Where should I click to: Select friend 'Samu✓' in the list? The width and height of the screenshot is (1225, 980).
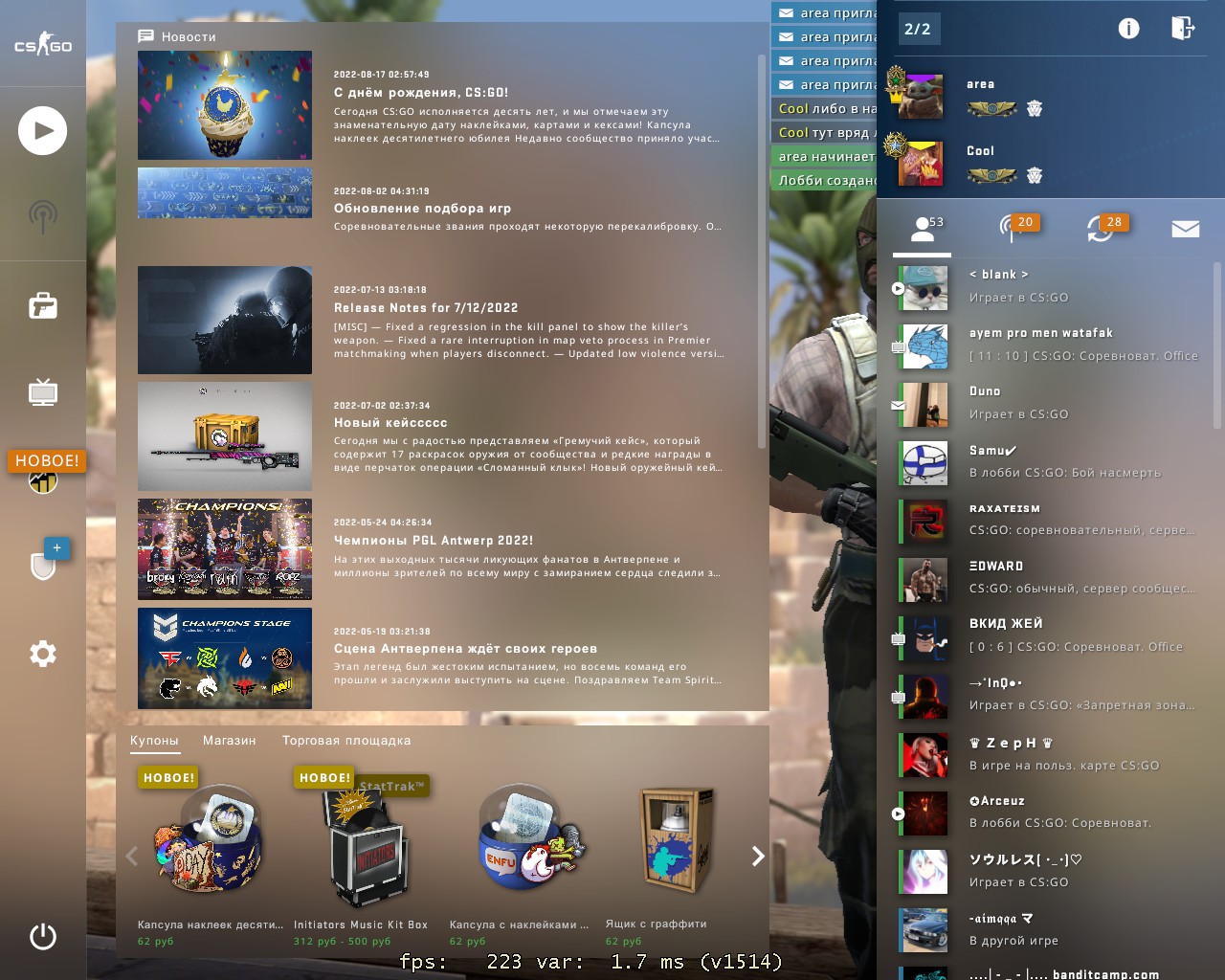1051,461
